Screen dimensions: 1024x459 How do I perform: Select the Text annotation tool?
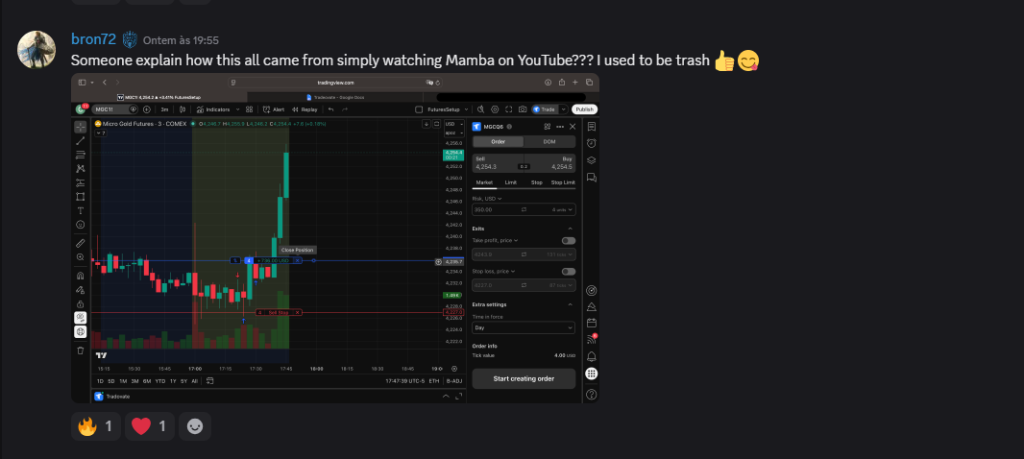pos(80,210)
